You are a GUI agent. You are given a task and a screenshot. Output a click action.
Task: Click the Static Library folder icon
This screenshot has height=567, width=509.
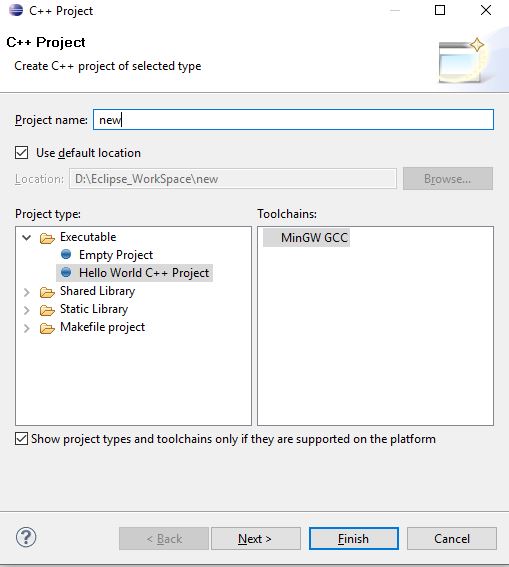[x=47, y=310]
